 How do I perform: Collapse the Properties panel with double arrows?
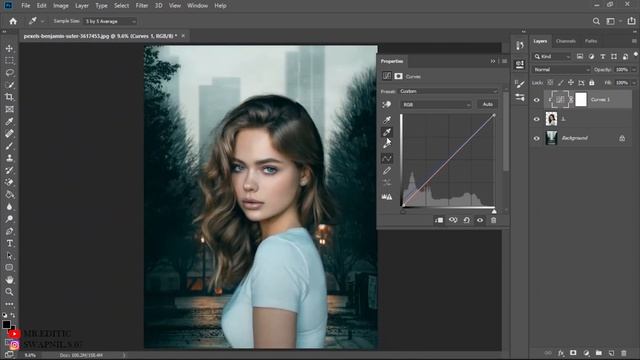coord(493,61)
